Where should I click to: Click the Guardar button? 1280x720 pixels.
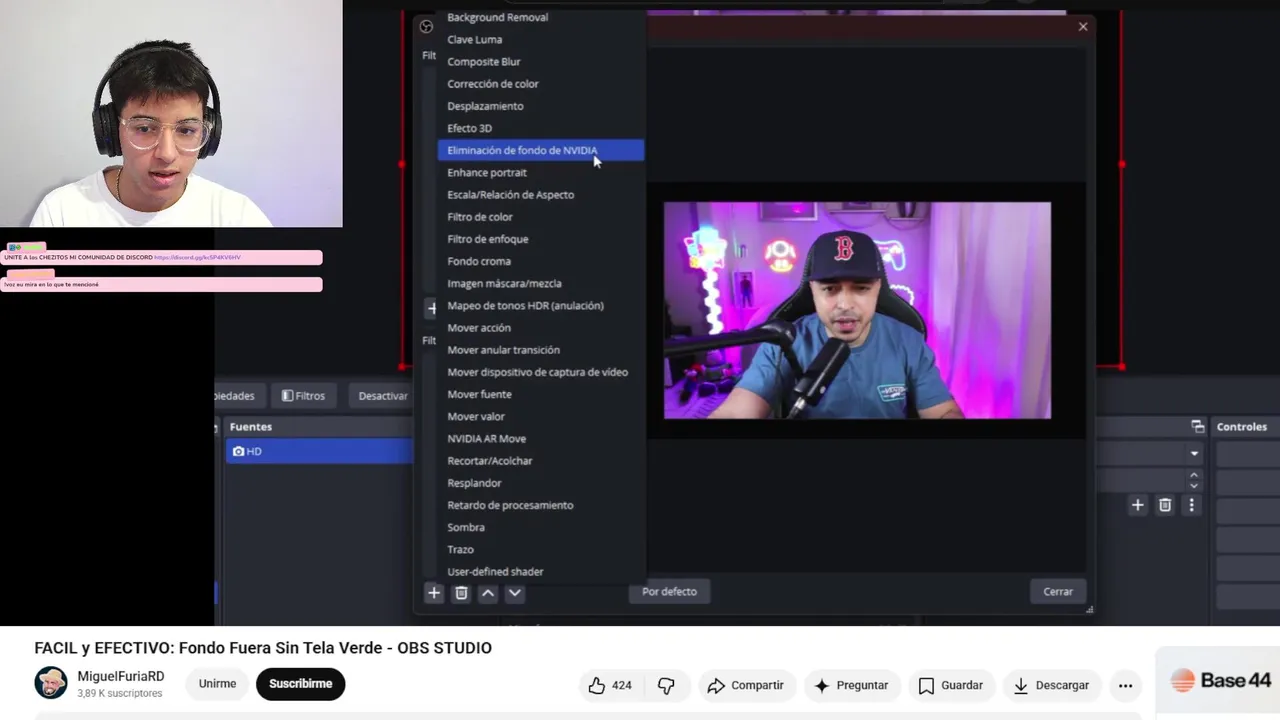tap(951, 685)
